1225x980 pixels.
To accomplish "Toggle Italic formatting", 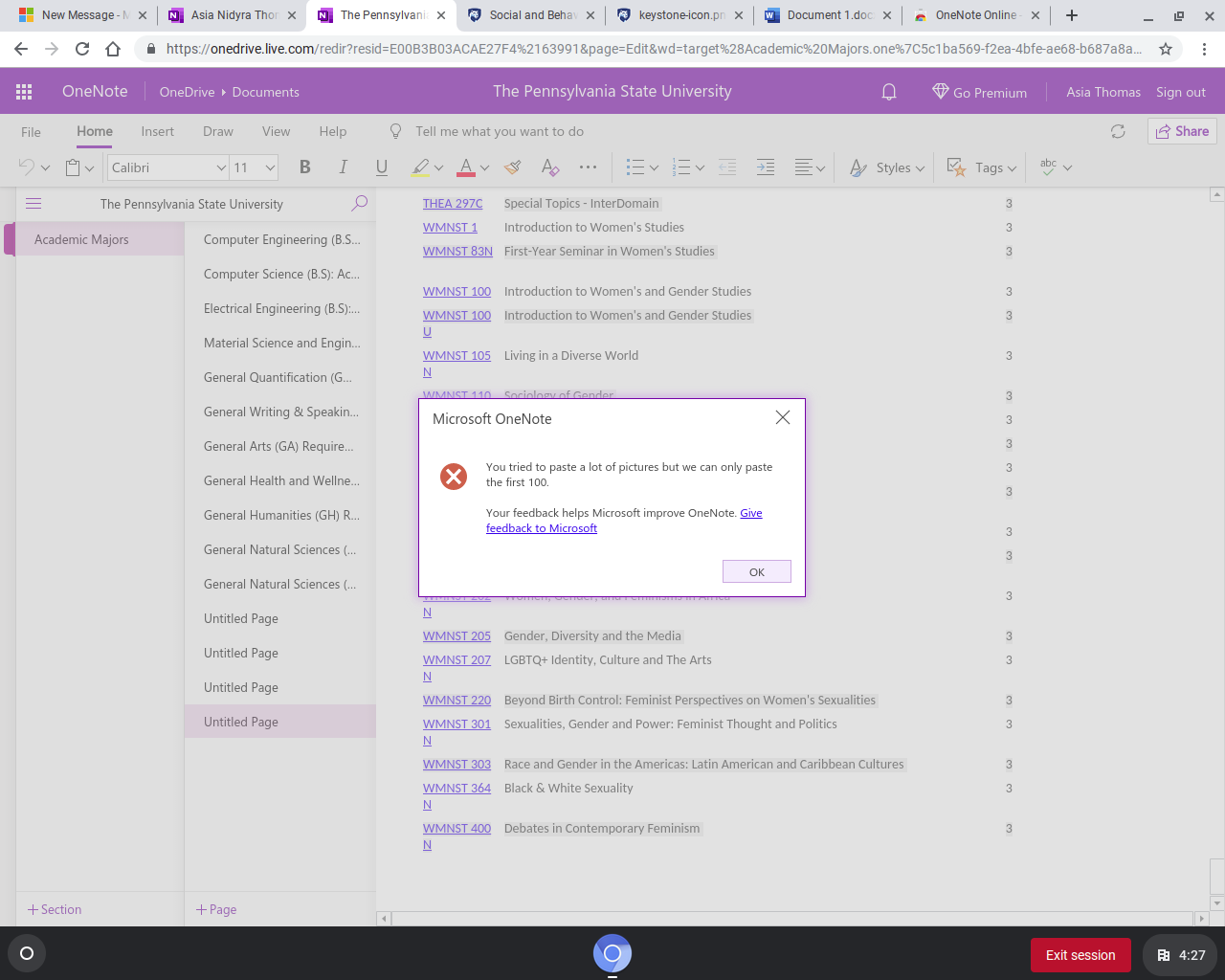I will point(343,167).
